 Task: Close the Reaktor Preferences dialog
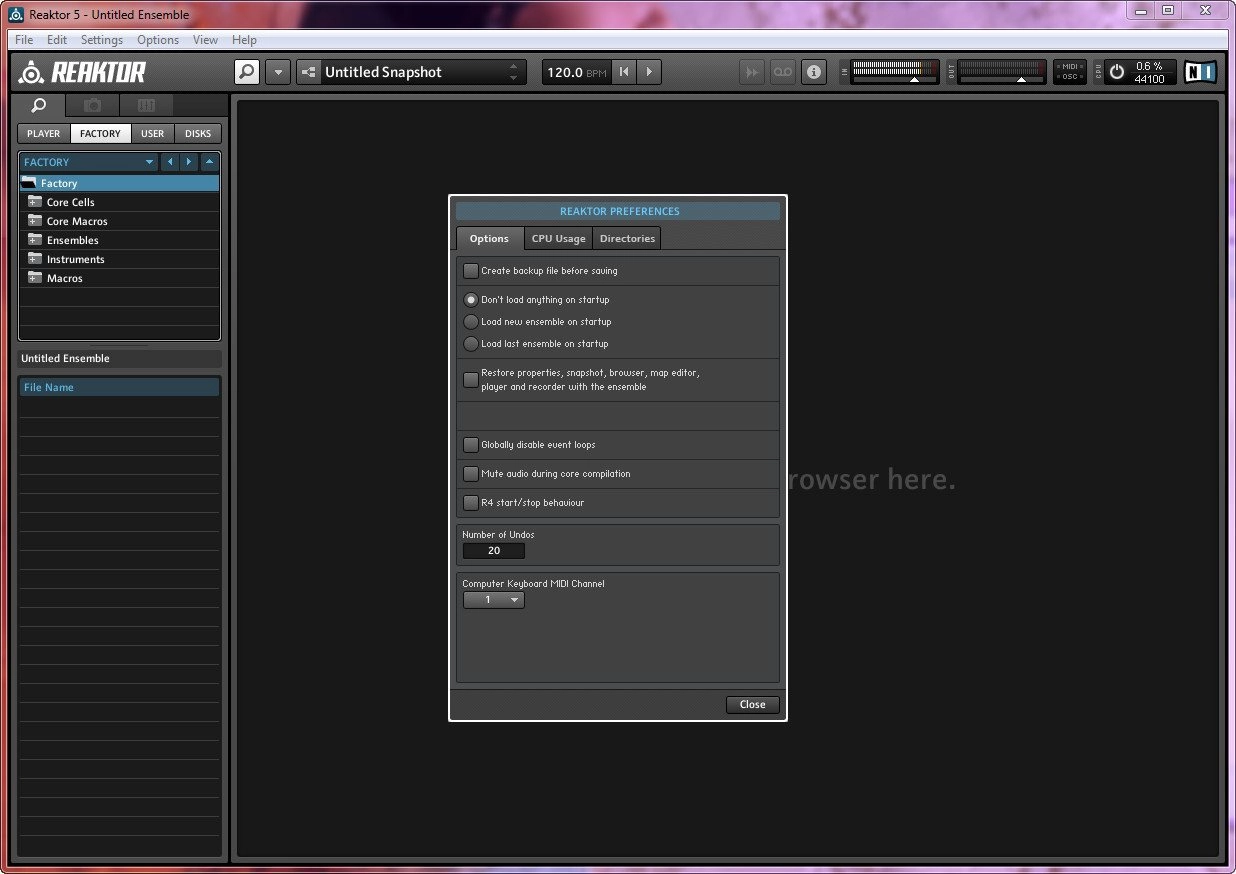point(752,704)
